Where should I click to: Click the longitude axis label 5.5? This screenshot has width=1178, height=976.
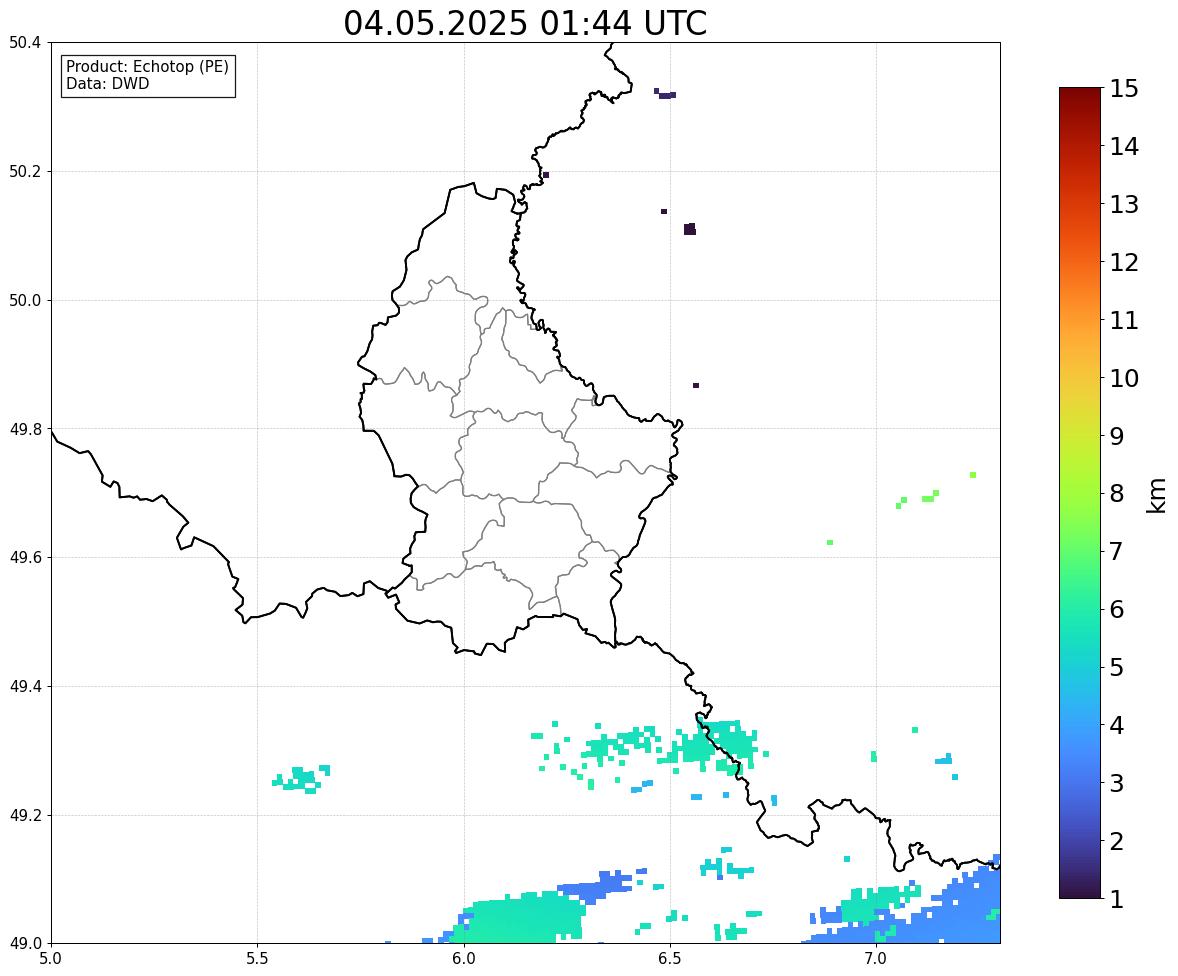(258, 959)
